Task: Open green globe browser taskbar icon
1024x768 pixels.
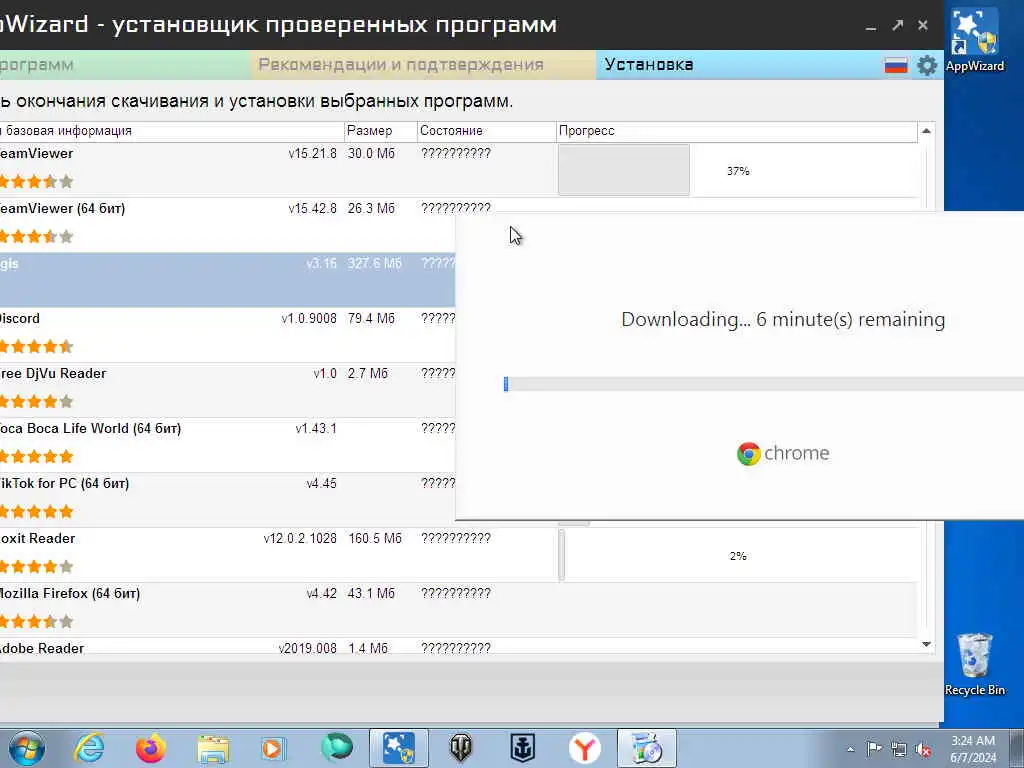Action: point(337,747)
